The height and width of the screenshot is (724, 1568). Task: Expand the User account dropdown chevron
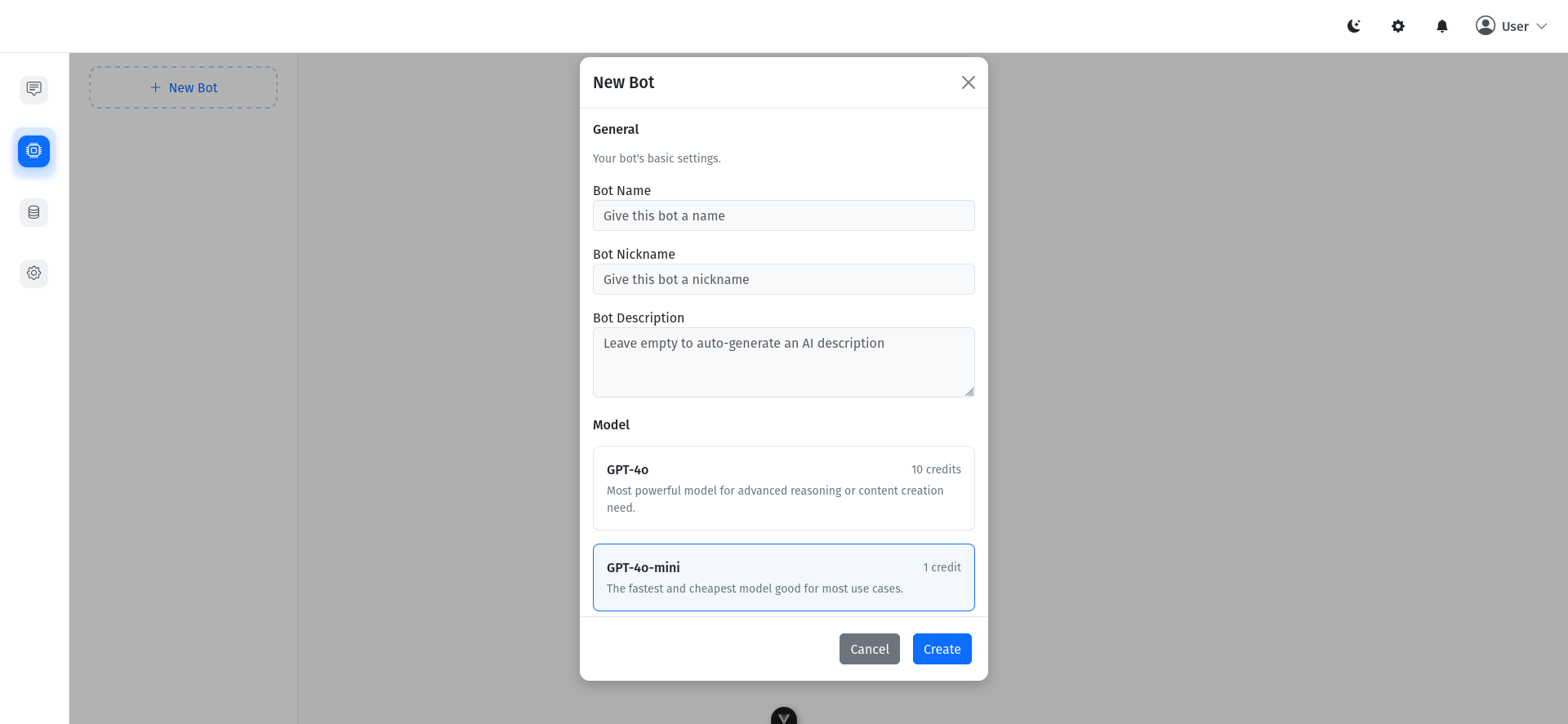tap(1542, 26)
